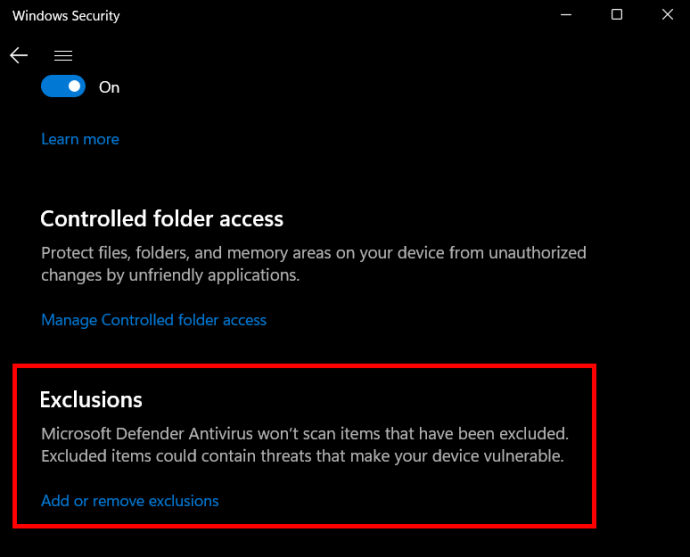
Task: Click the Windows Security title text
Action: coord(66,16)
